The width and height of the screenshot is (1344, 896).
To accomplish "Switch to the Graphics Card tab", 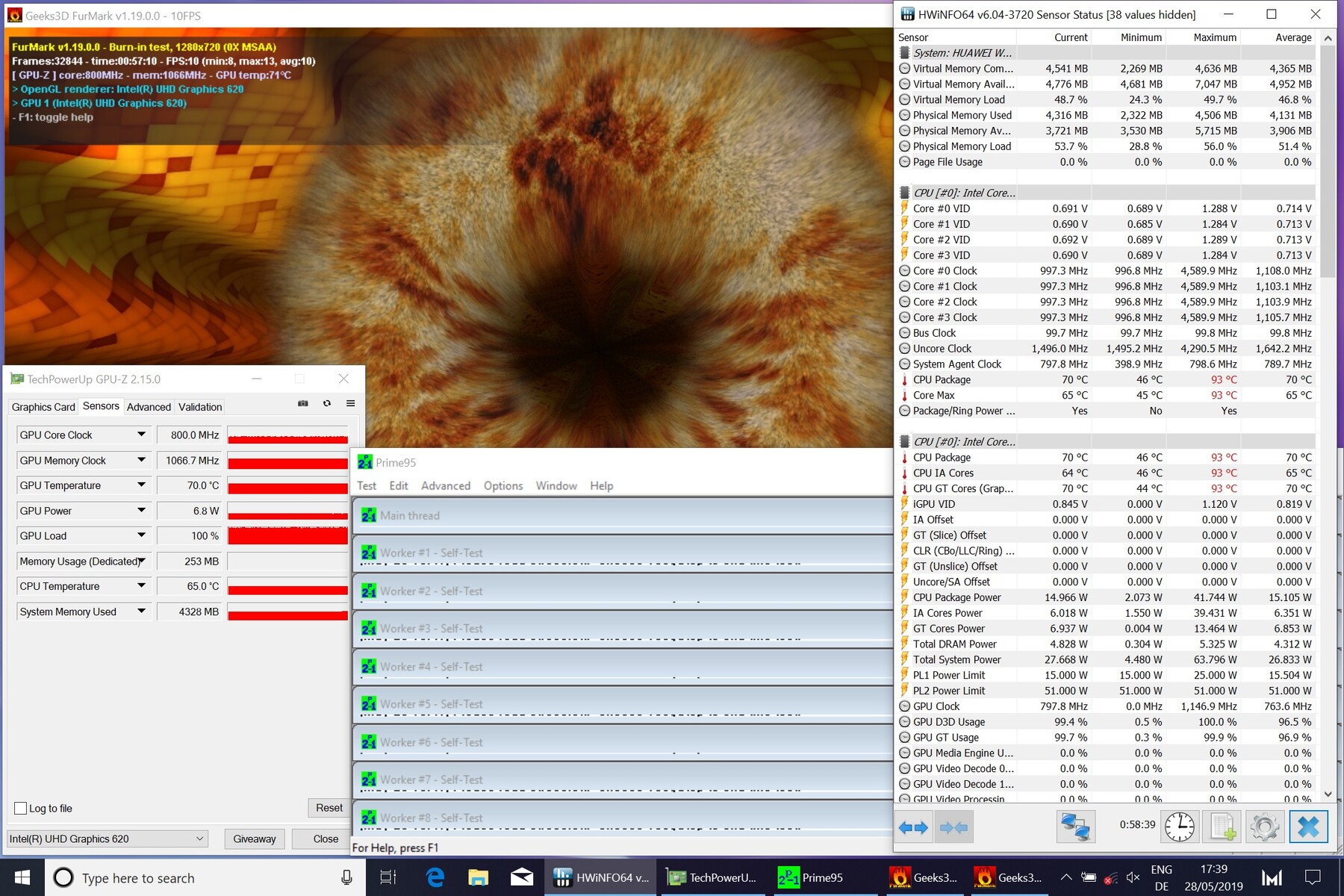I will coord(43,407).
